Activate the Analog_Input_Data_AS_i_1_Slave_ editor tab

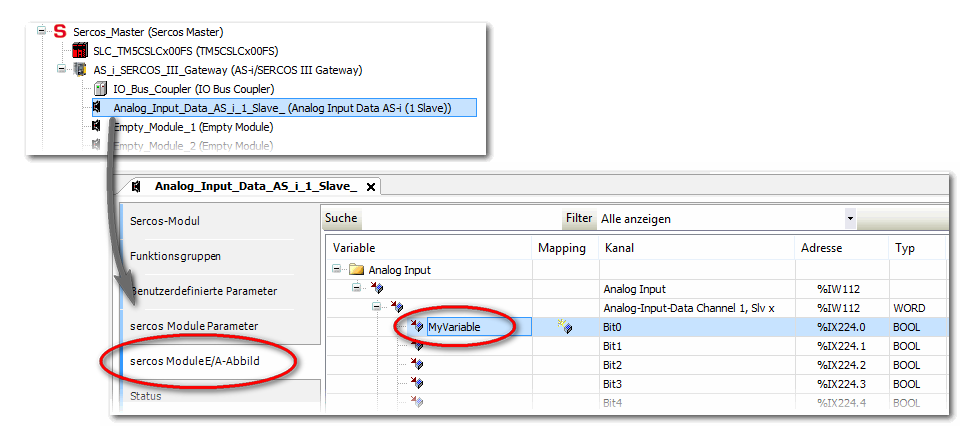(256, 186)
